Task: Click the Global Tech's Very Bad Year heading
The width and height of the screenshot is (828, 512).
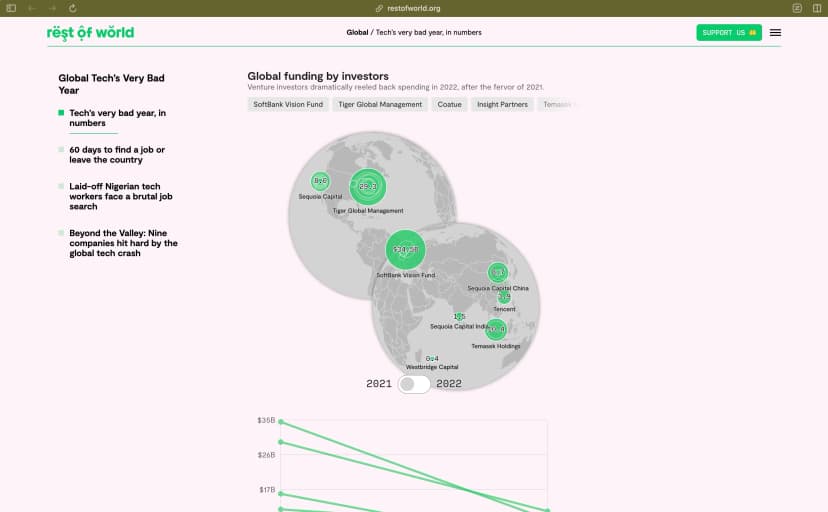Action: (111, 84)
